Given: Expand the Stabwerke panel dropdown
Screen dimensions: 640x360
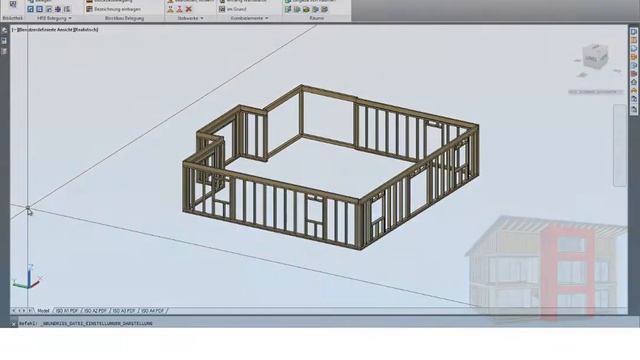Looking at the screenshot, I should click(x=202, y=18).
